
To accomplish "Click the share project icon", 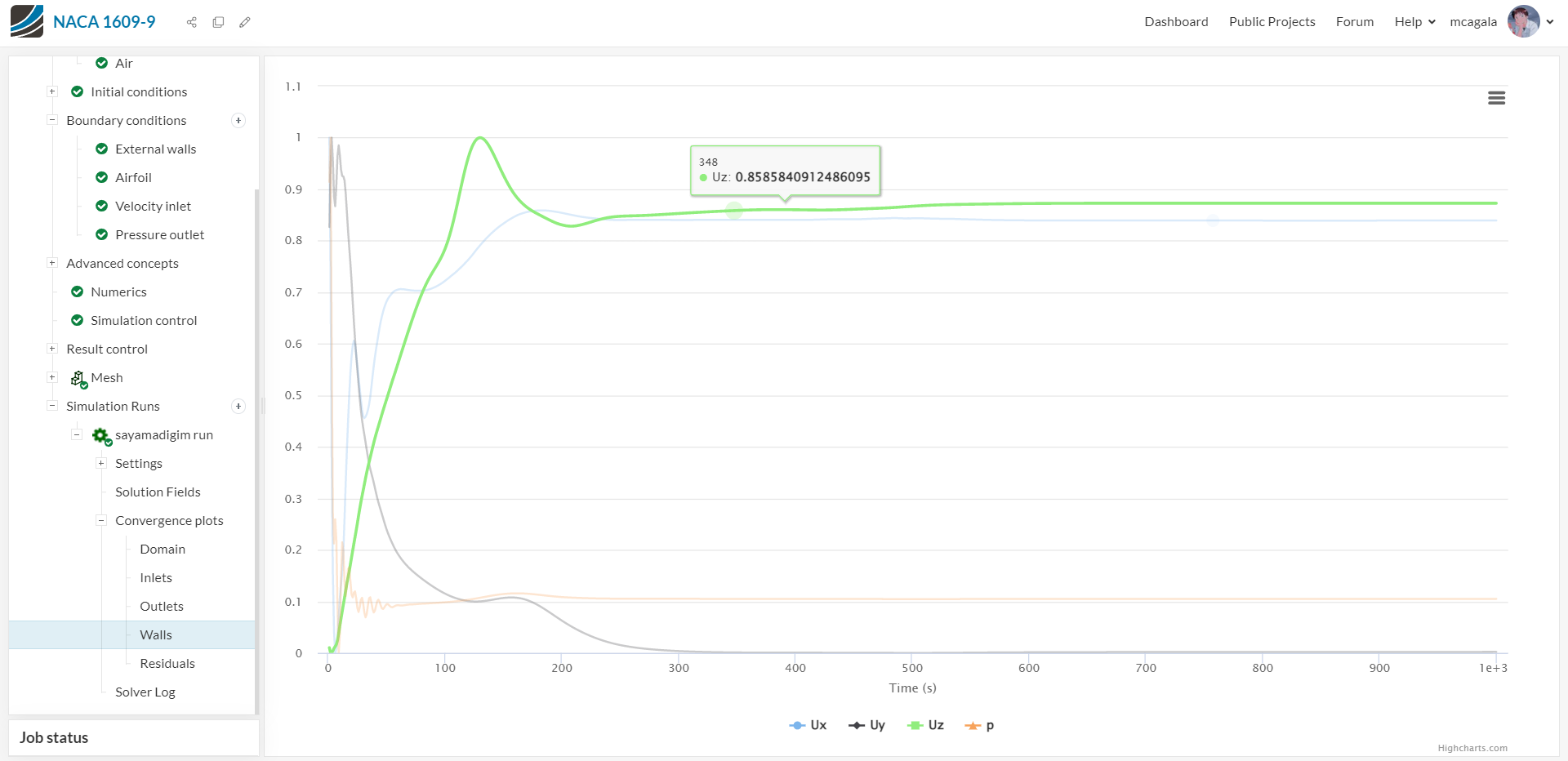I will click(192, 22).
